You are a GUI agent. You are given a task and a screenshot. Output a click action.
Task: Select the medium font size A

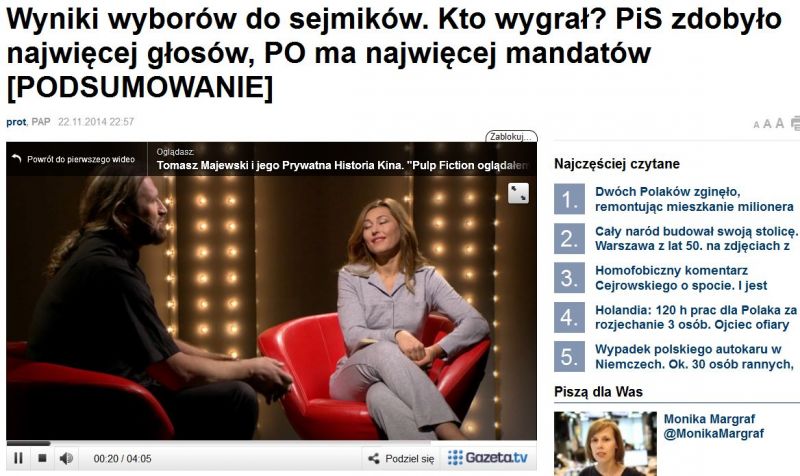pyautogui.click(x=767, y=123)
